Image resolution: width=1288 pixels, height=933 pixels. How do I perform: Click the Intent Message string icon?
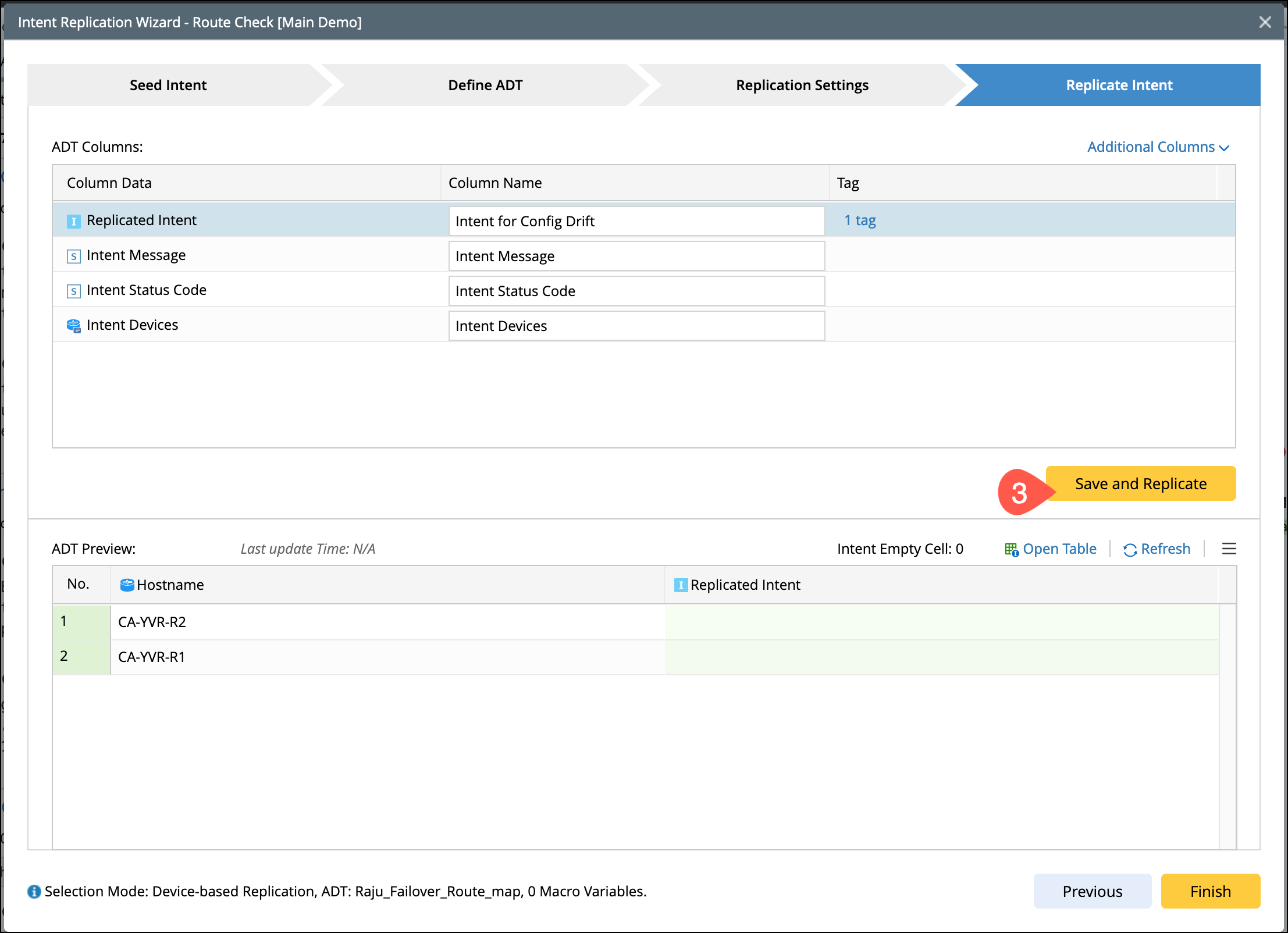click(74, 256)
